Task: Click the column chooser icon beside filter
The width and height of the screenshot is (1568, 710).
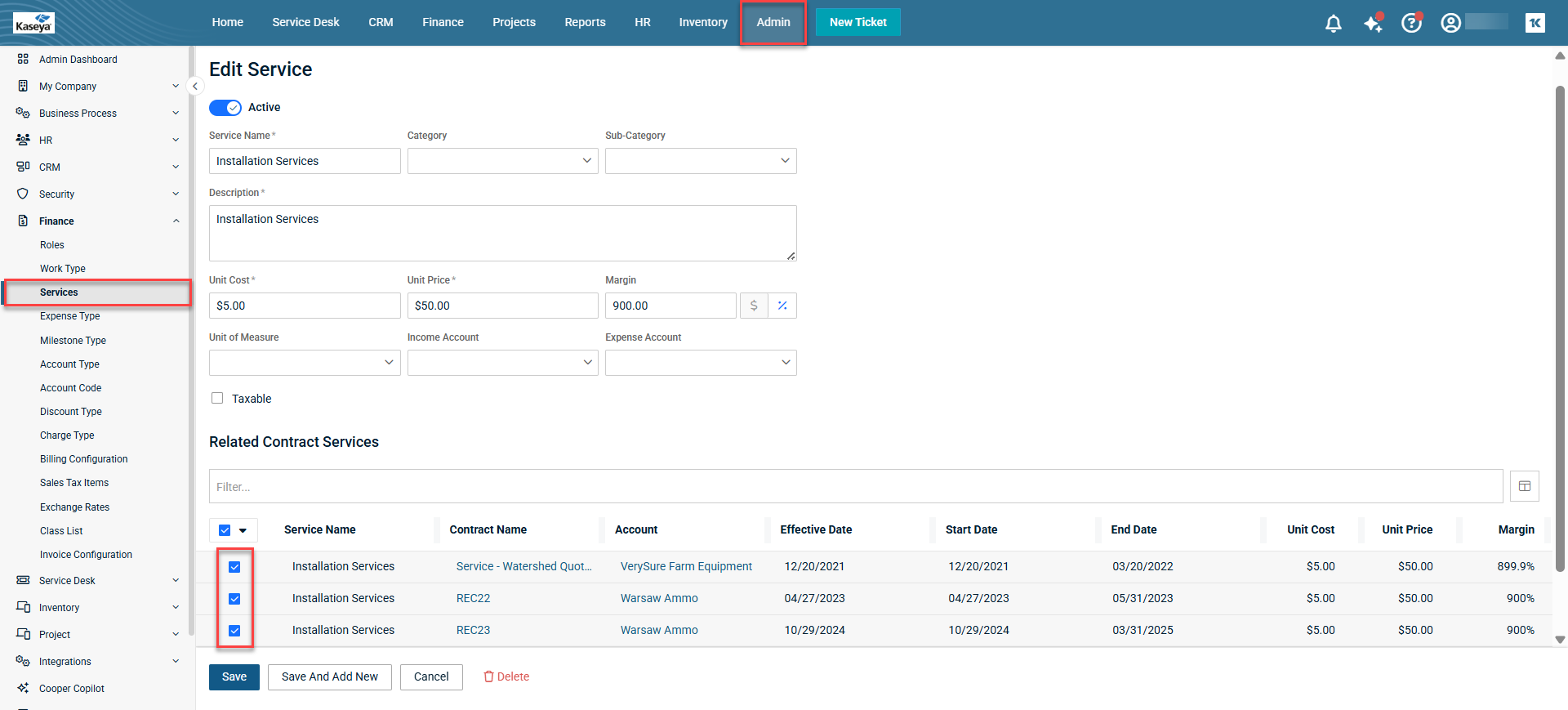Action: (1524, 486)
